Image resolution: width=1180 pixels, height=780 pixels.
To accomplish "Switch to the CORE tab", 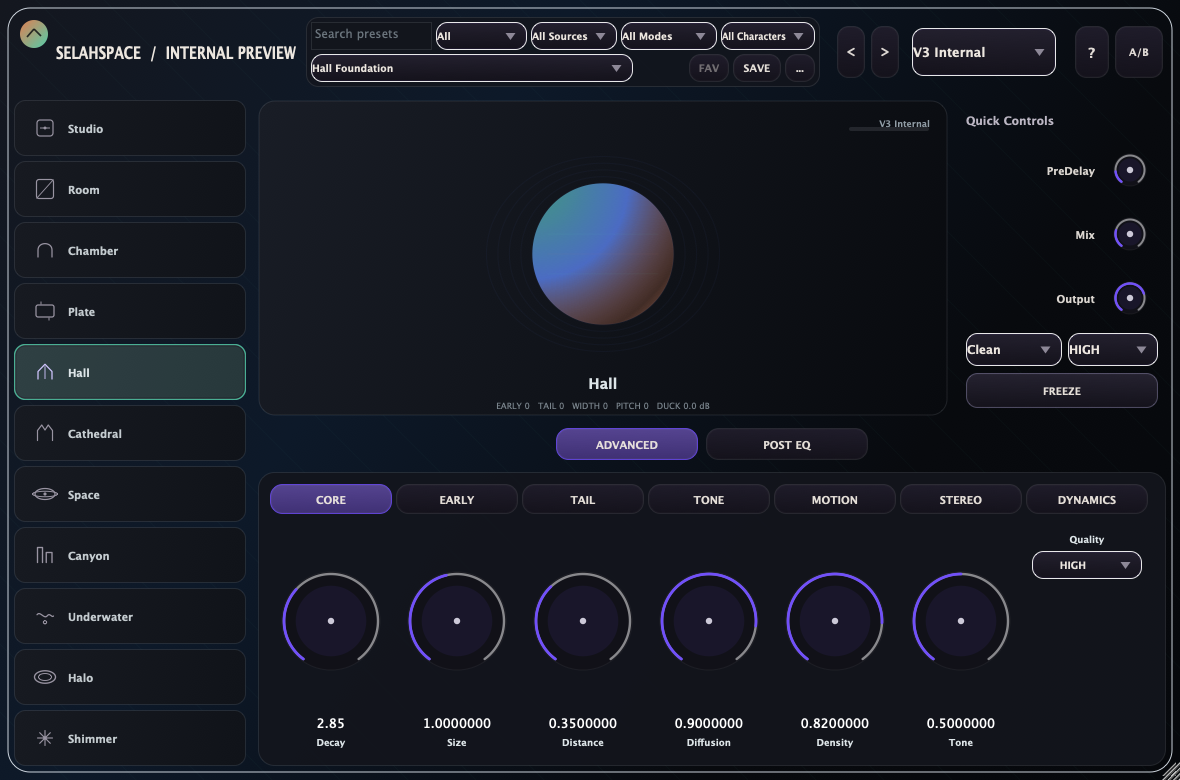I will pos(331,499).
